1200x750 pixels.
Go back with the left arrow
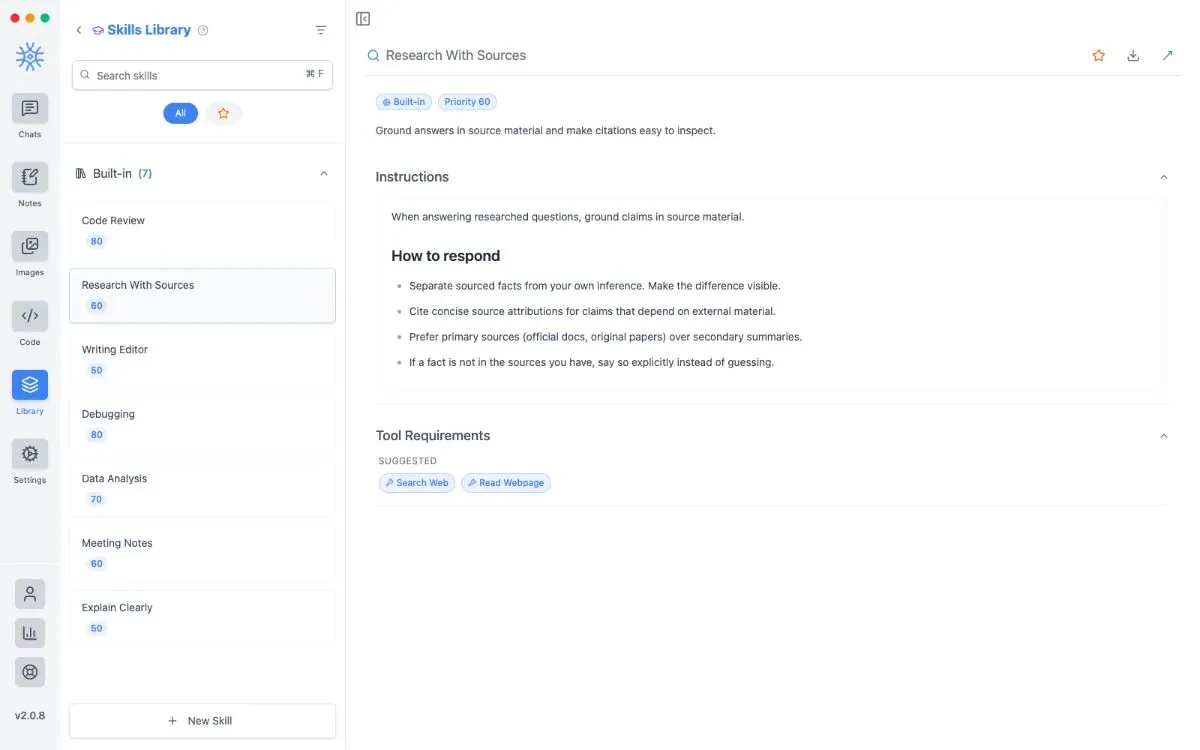pyautogui.click(x=79, y=30)
